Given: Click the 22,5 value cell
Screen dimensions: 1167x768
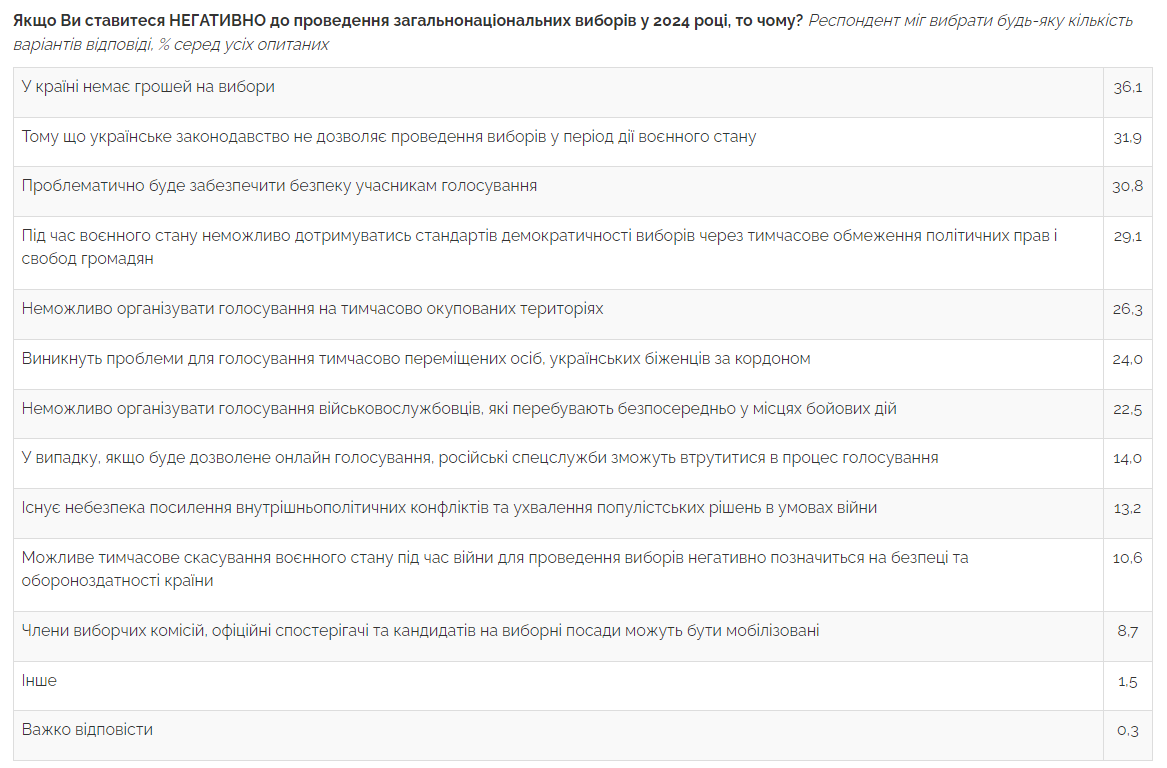Looking at the screenshot, I should 1127,409.
